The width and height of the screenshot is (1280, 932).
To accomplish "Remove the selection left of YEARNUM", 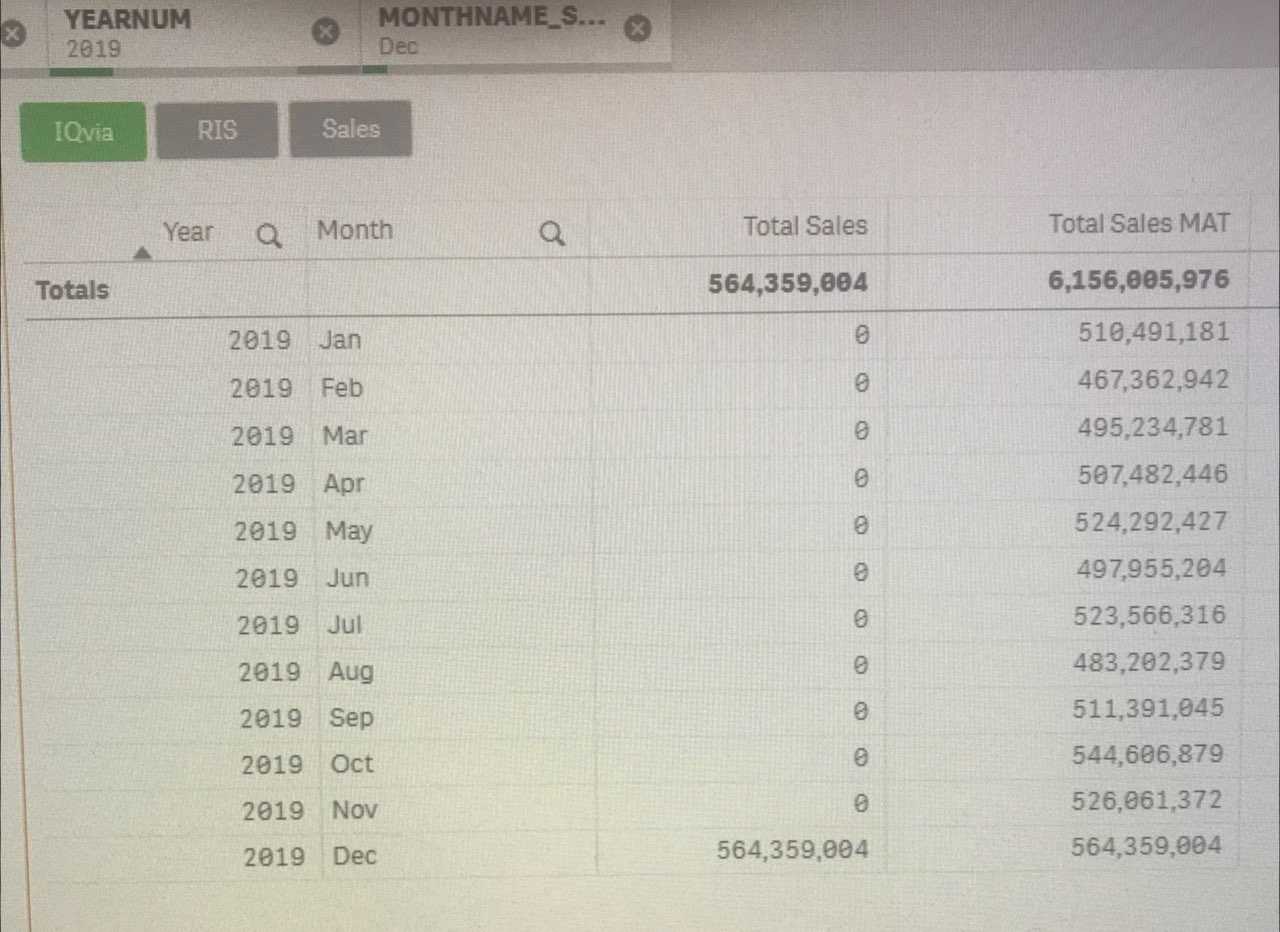I will click(11, 34).
